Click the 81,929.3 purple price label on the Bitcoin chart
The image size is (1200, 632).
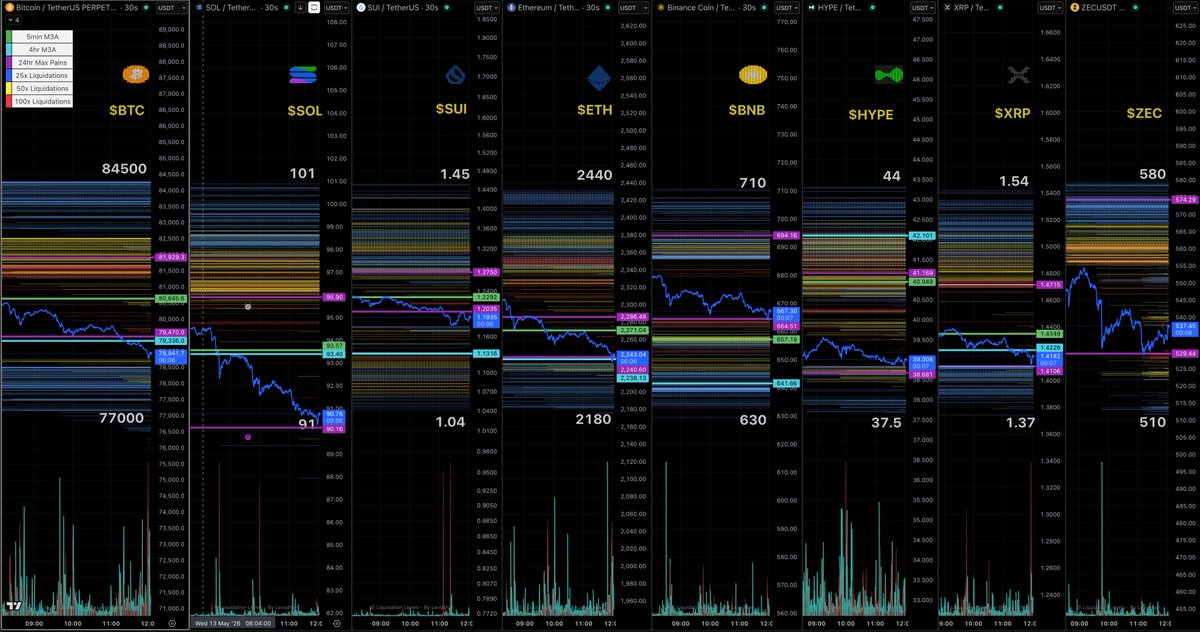coord(170,257)
